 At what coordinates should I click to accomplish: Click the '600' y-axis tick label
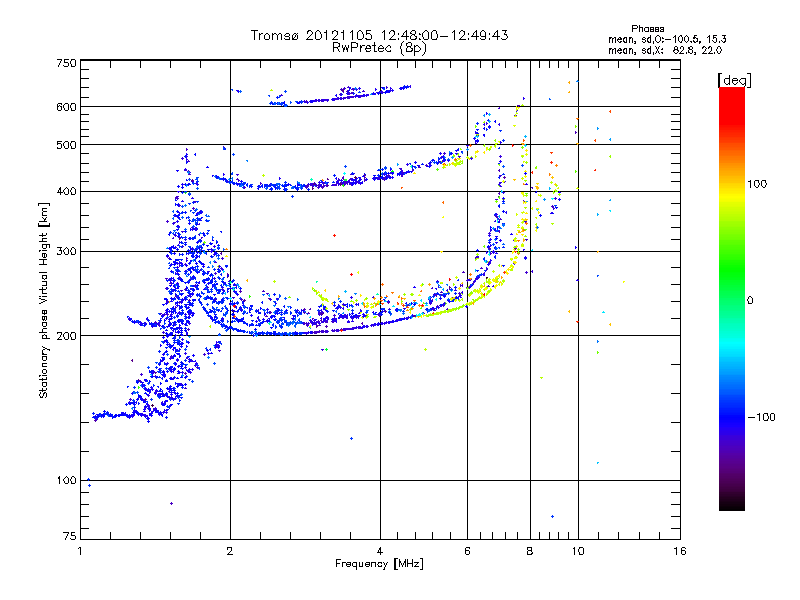(x=66, y=107)
